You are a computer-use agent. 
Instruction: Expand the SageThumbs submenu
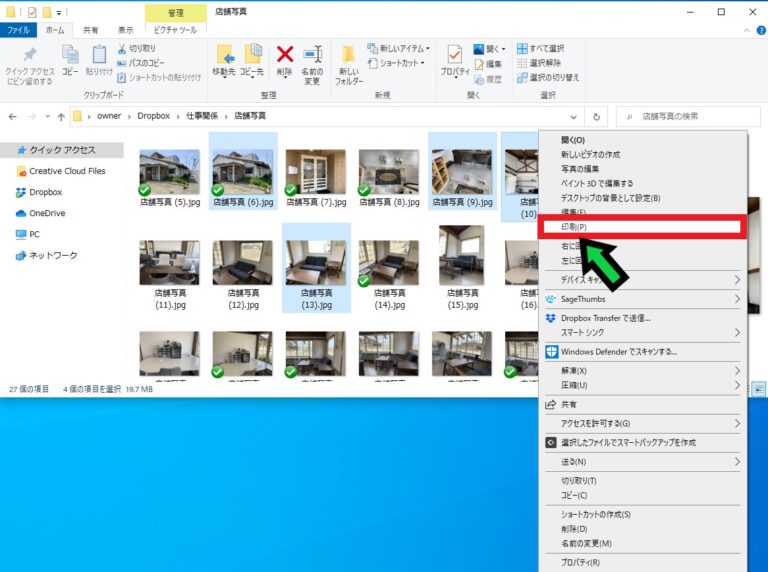642,299
